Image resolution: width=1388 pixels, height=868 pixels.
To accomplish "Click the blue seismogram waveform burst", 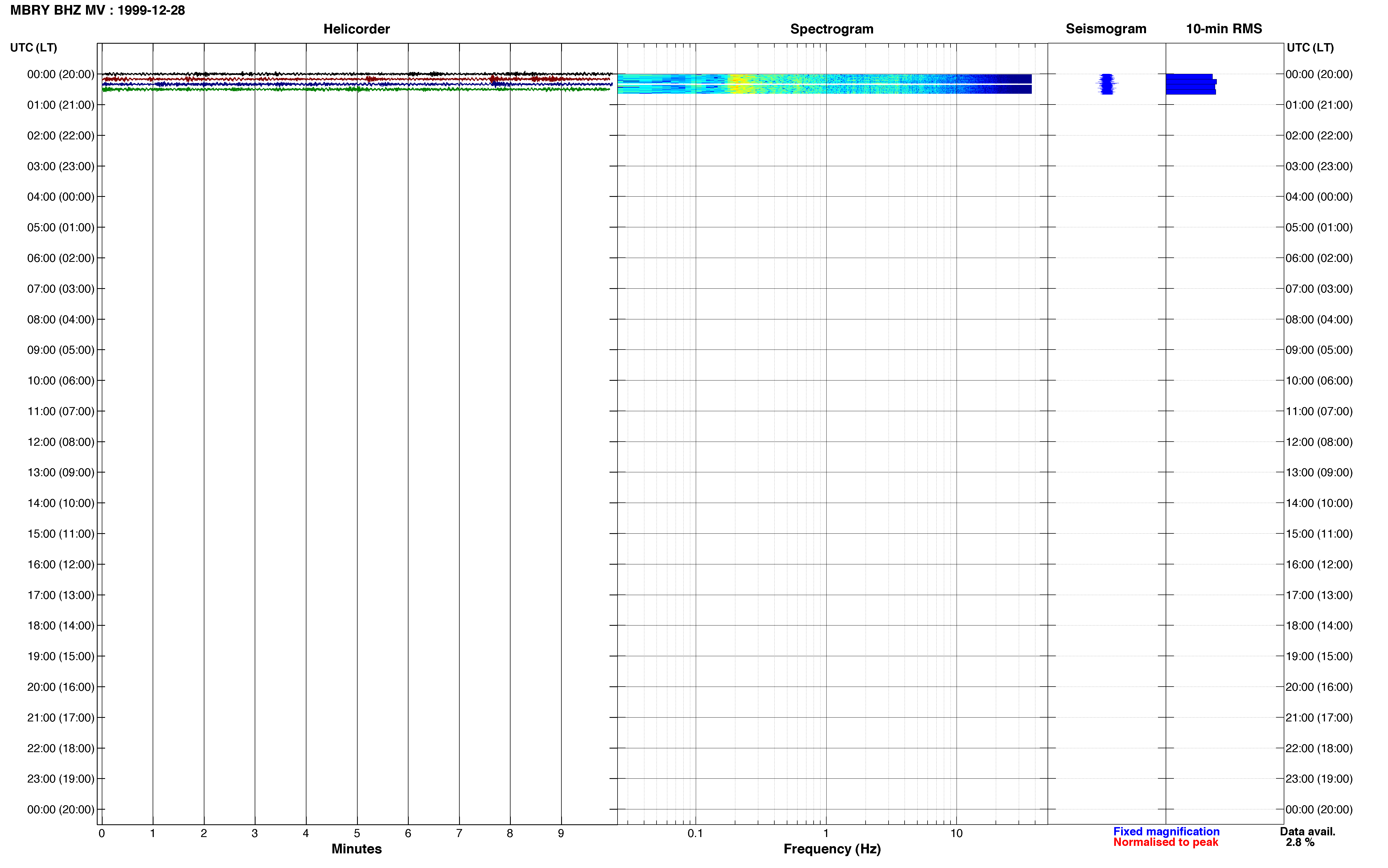I will point(1107,84).
